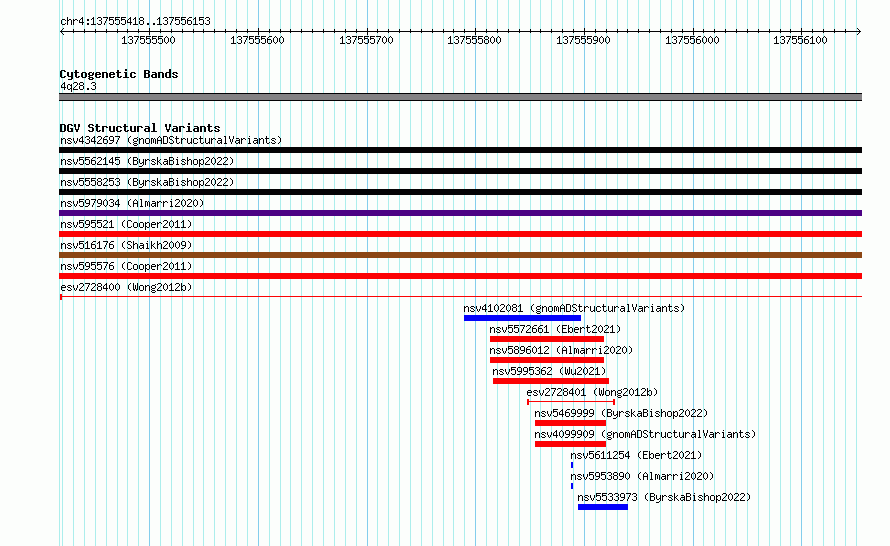This screenshot has width=890, height=546.
Task: Click the Cytogenetic Bands track title
Action: (x=119, y=74)
